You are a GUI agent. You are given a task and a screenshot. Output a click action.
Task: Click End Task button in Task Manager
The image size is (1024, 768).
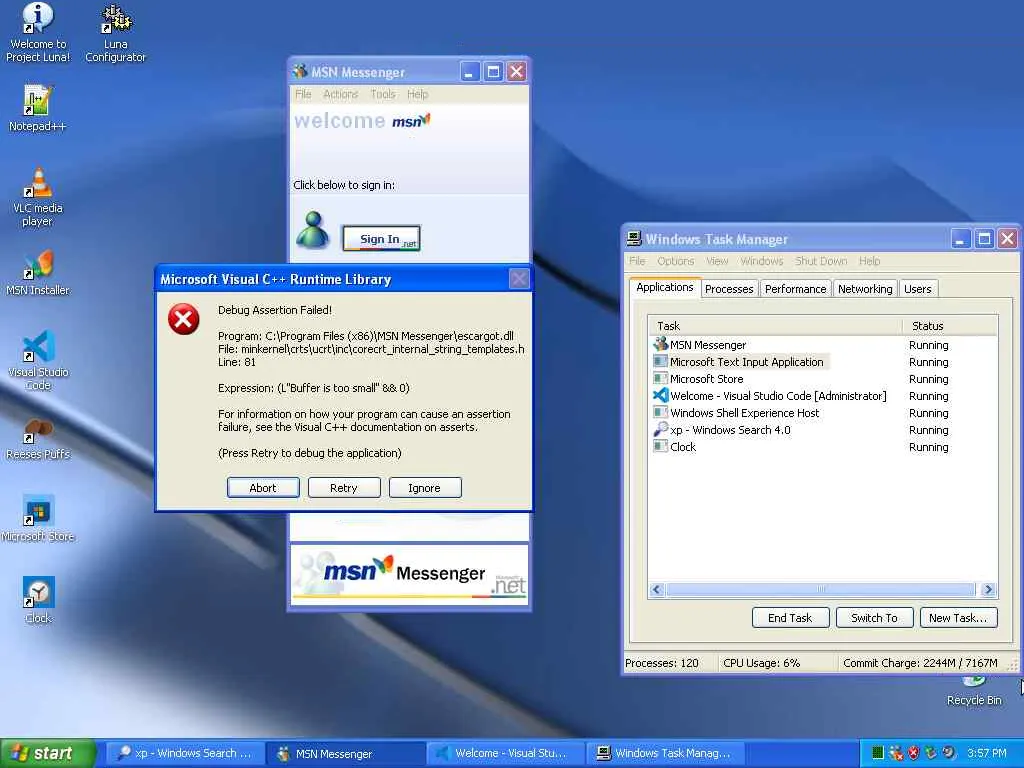pyautogui.click(x=790, y=618)
